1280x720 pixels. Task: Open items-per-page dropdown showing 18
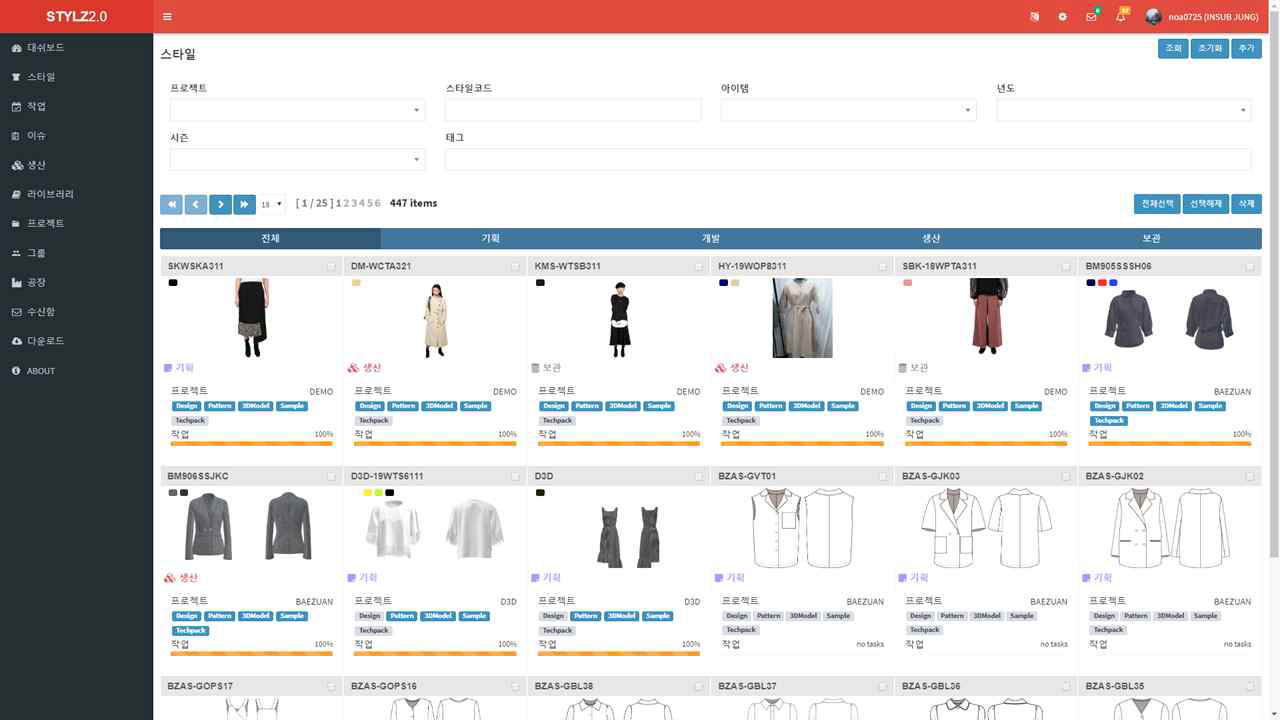[271, 204]
